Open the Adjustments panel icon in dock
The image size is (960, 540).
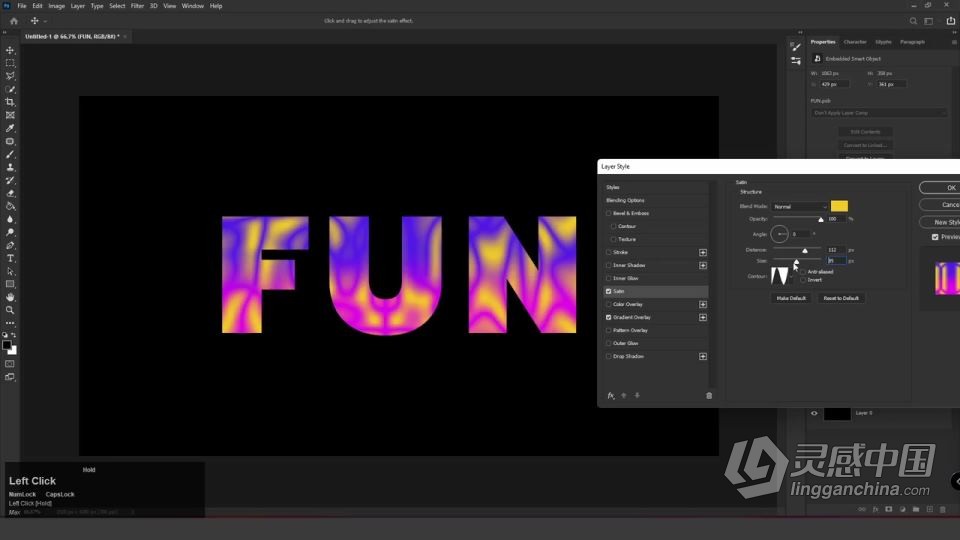795,61
